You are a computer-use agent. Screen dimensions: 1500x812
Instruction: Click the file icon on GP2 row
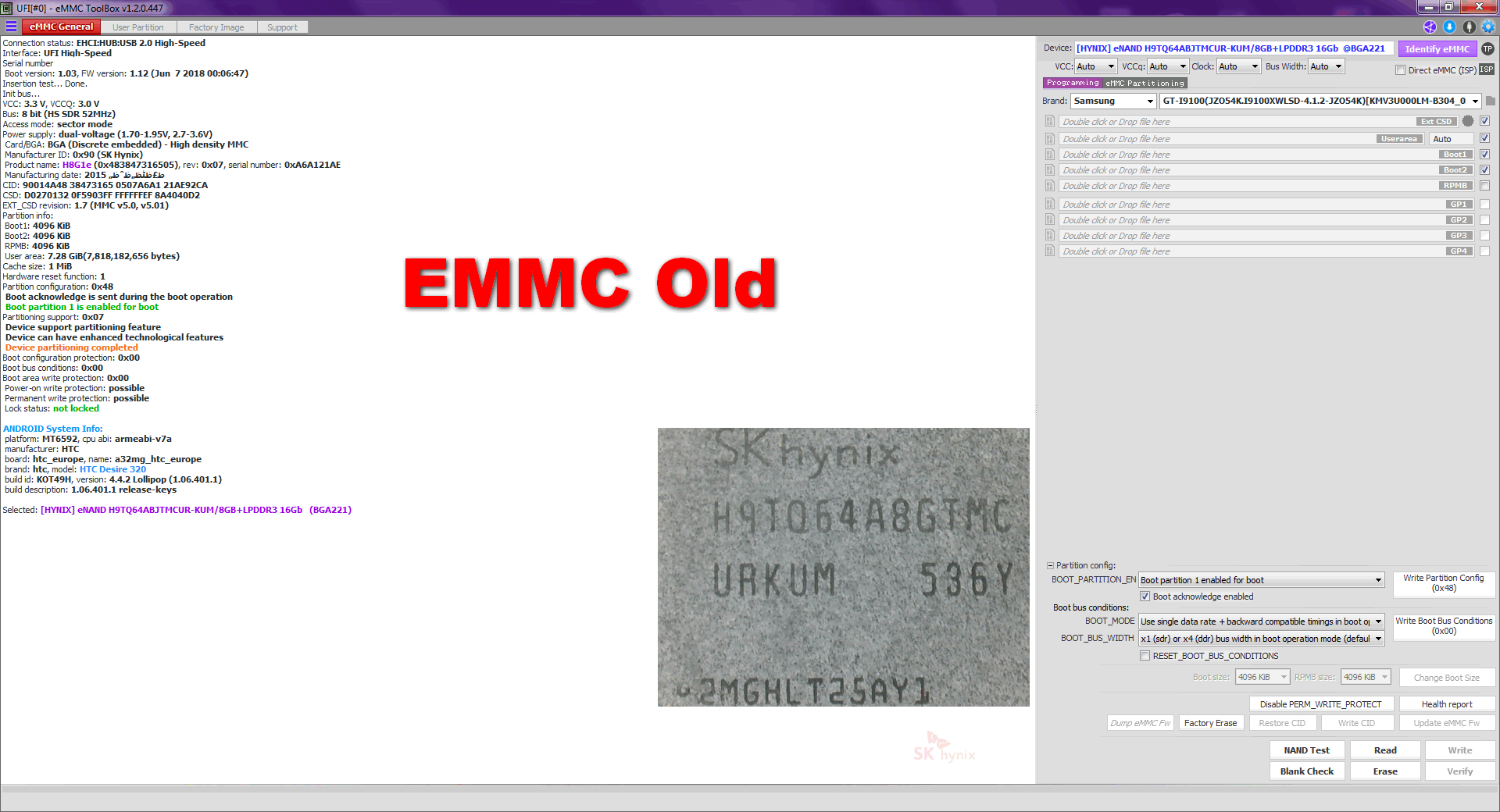click(x=1050, y=219)
